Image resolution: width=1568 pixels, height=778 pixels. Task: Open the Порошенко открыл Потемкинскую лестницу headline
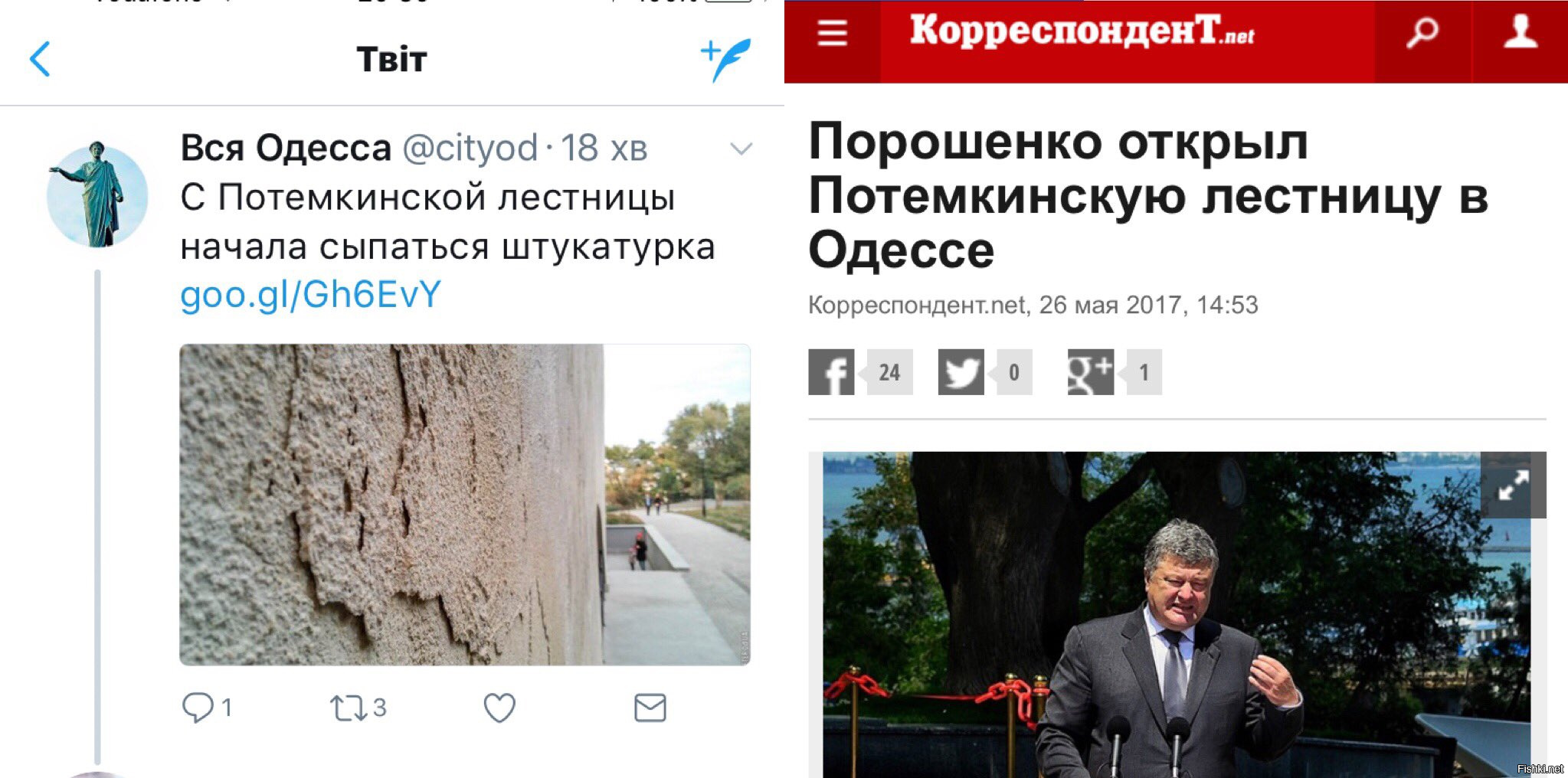click(1148, 196)
